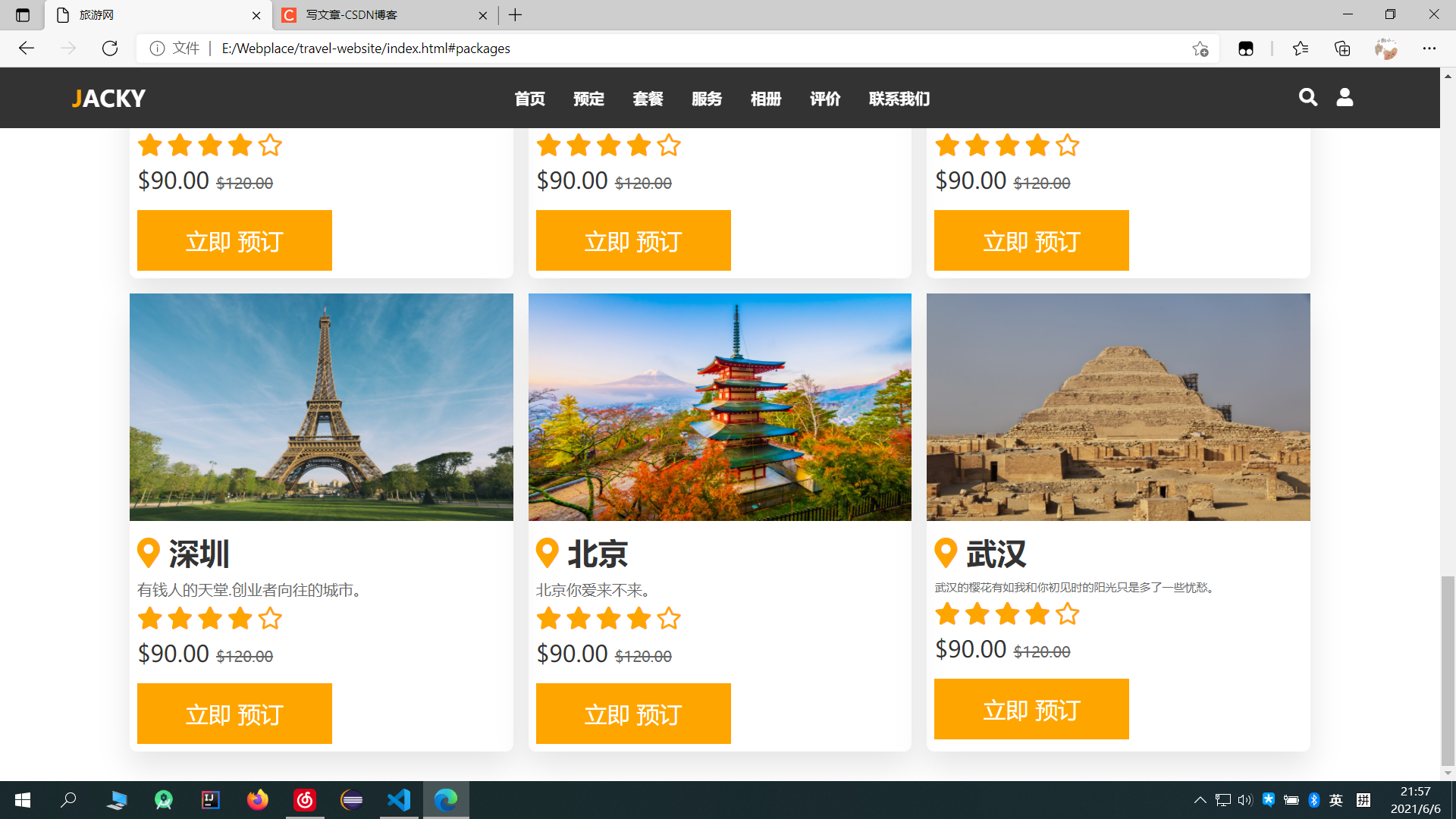Book the 武汉 package with 立即 预订
Viewport: 1456px width, 819px height.
tap(1031, 709)
